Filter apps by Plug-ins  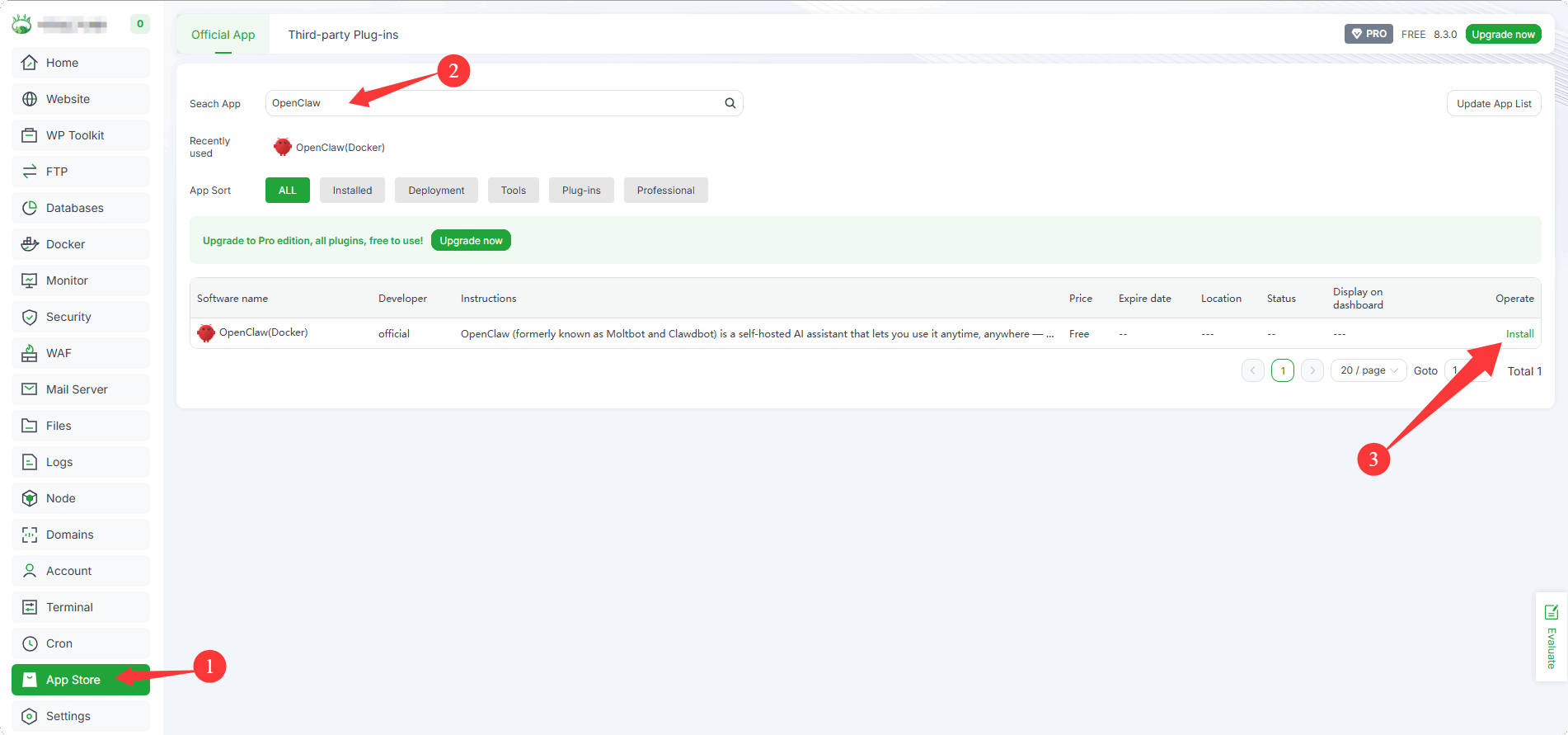pyautogui.click(x=581, y=191)
